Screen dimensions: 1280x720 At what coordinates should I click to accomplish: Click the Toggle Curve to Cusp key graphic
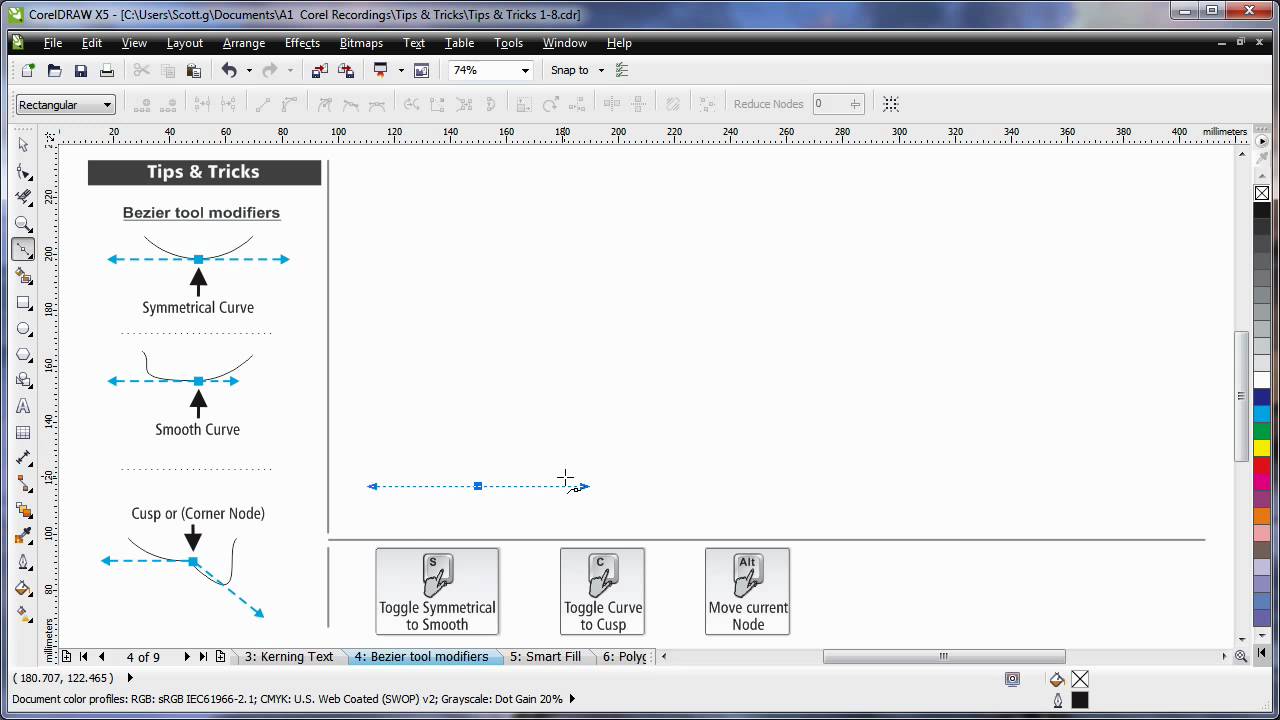coord(602,591)
